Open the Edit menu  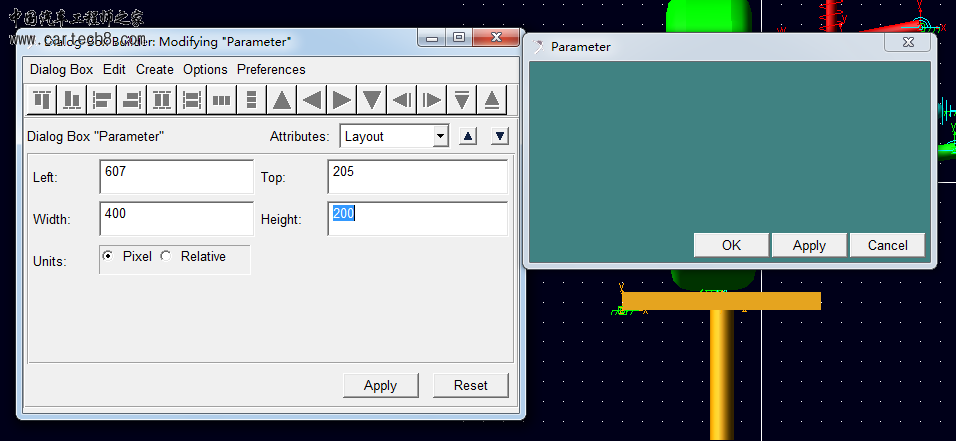pos(114,70)
